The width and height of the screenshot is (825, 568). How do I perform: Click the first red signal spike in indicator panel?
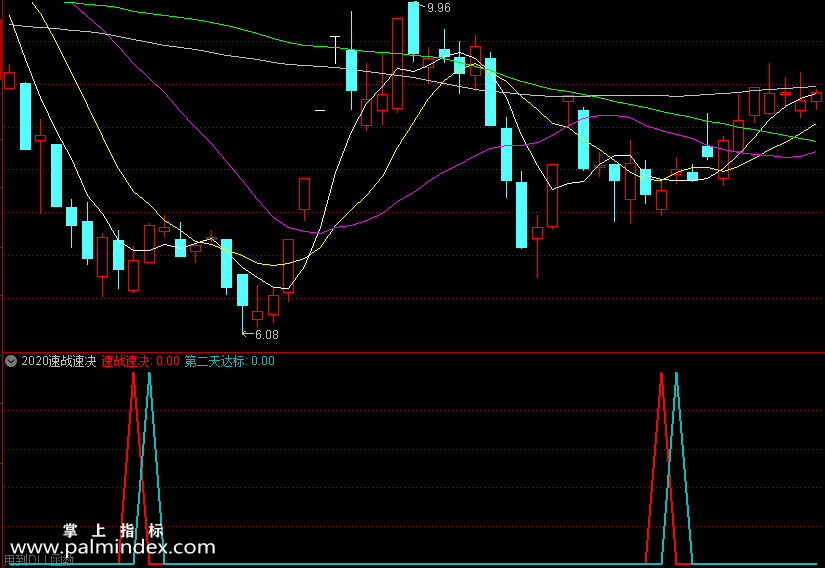133,468
